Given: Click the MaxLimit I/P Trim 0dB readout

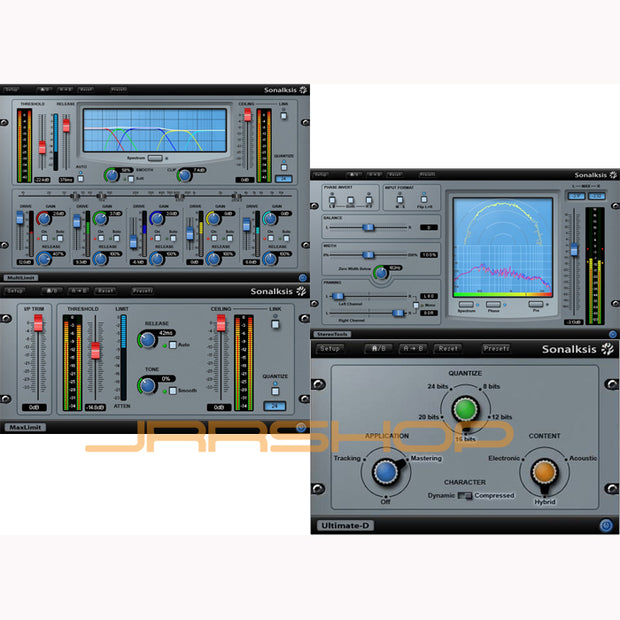Looking at the screenshot, I should tap(34, 407).
